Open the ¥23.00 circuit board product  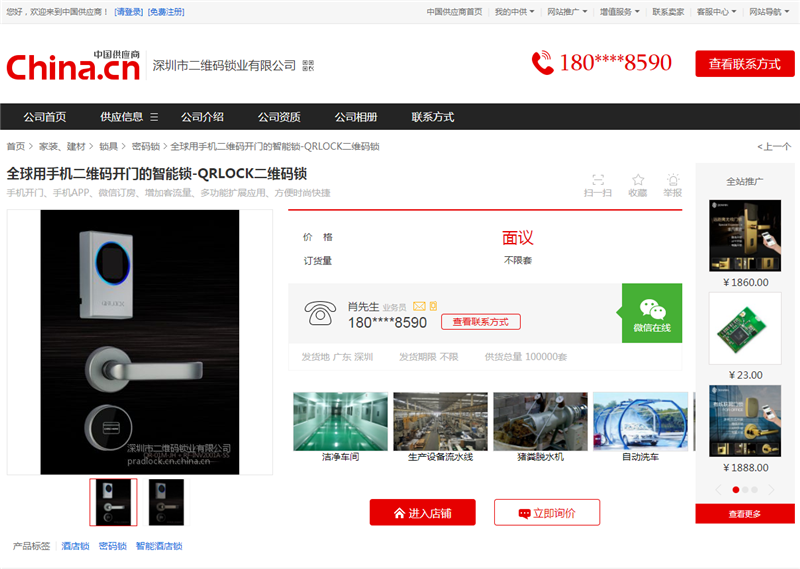[745, 328]
